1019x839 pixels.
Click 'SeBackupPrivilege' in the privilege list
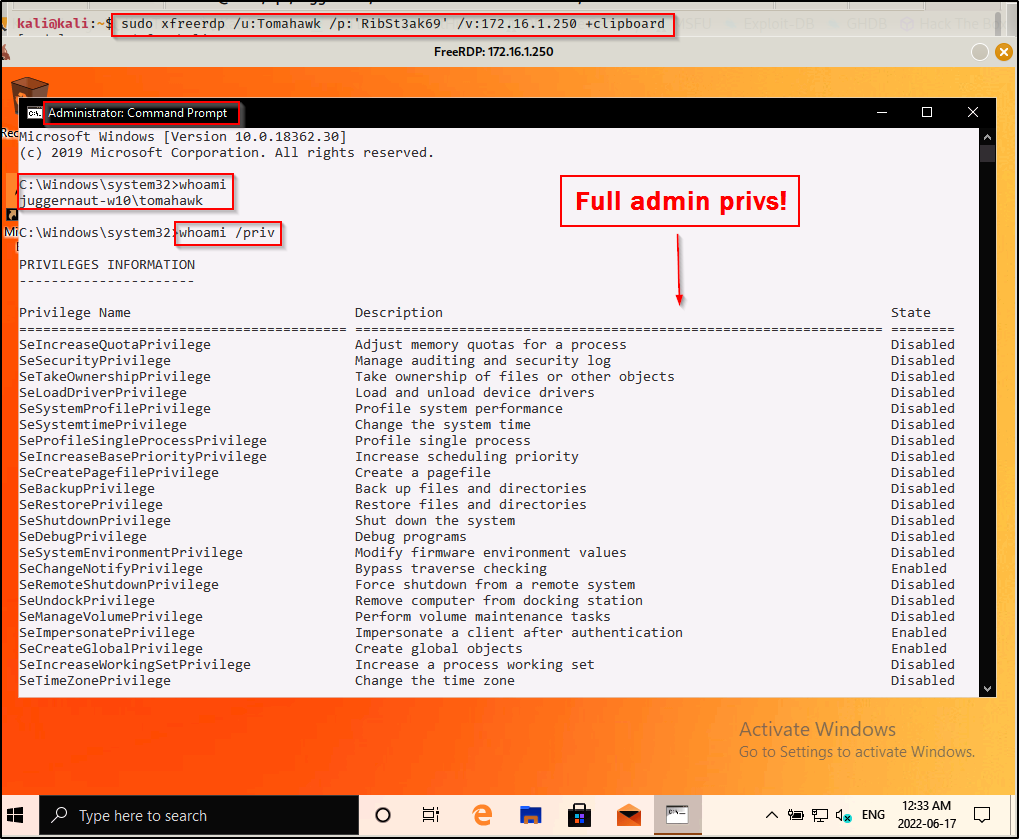(87, 489)
